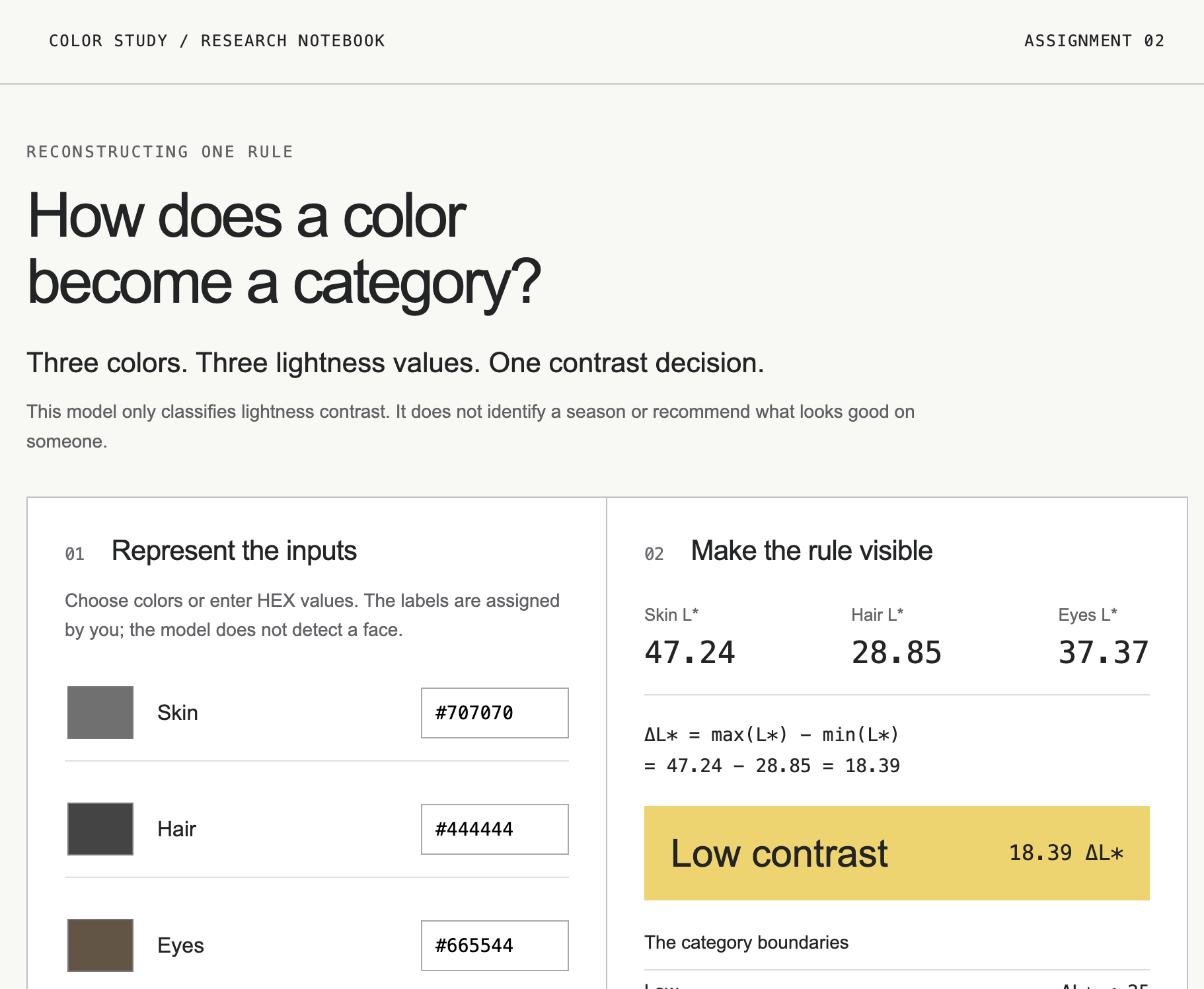
Task: Click the Hair L* value 28.85
Action: coord(896,653)
